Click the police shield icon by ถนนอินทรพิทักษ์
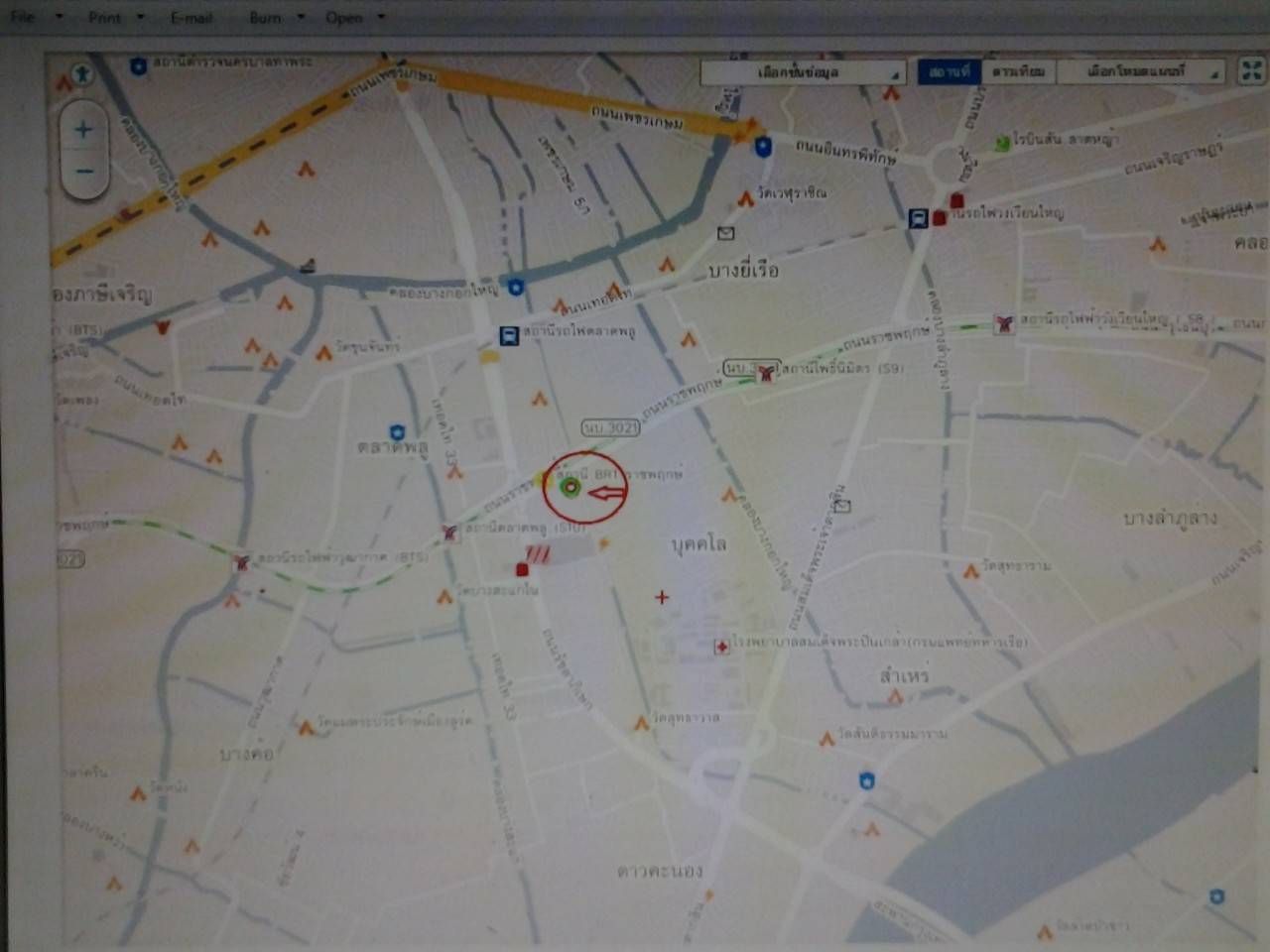 point(762,148)
